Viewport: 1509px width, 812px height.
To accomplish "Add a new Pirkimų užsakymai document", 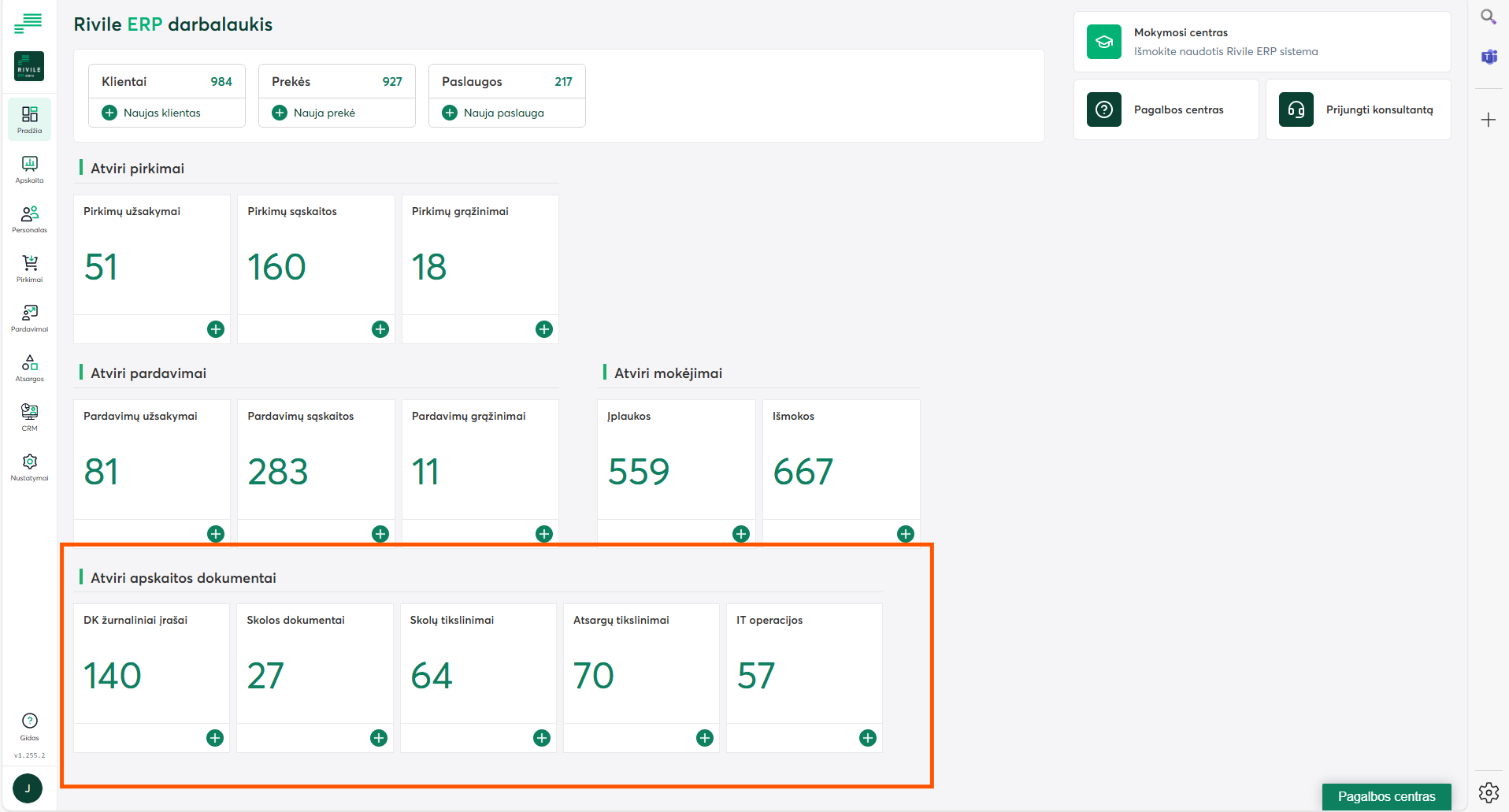I will point(216,329).
